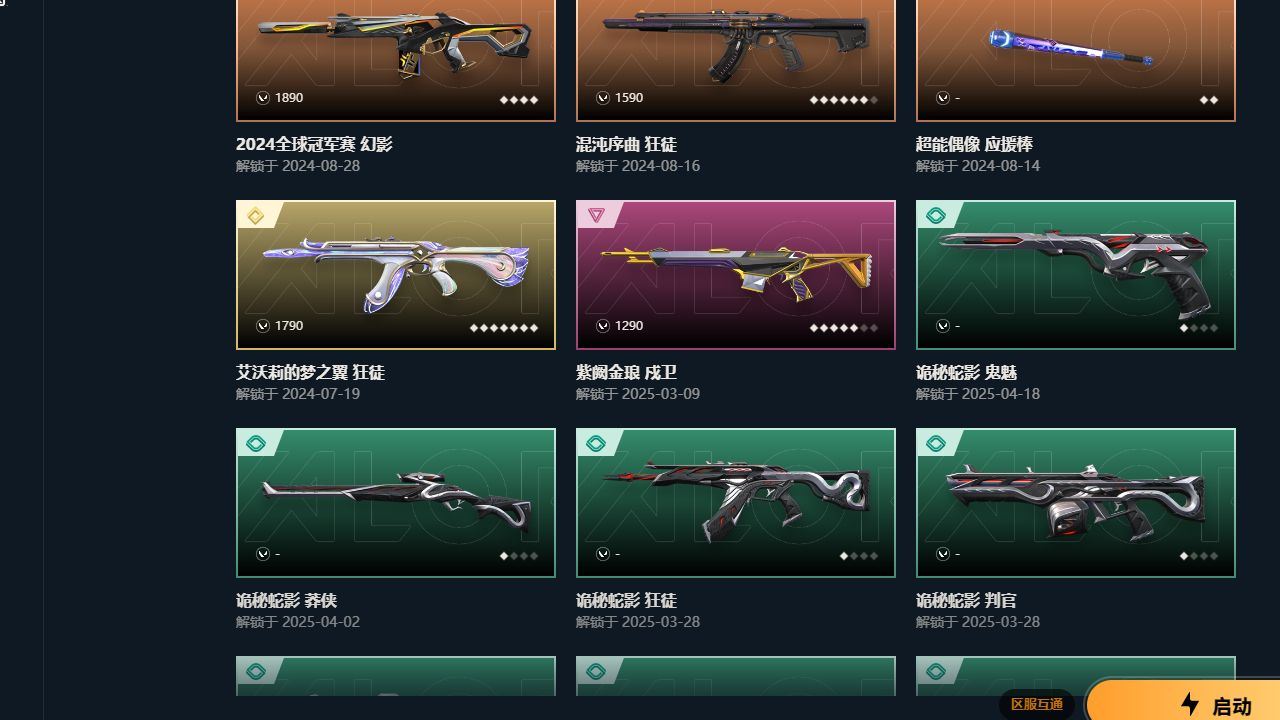Click the green tier icon on 诡秘蛇影 鬼魅 card
1280x720 pixels.
936,216
